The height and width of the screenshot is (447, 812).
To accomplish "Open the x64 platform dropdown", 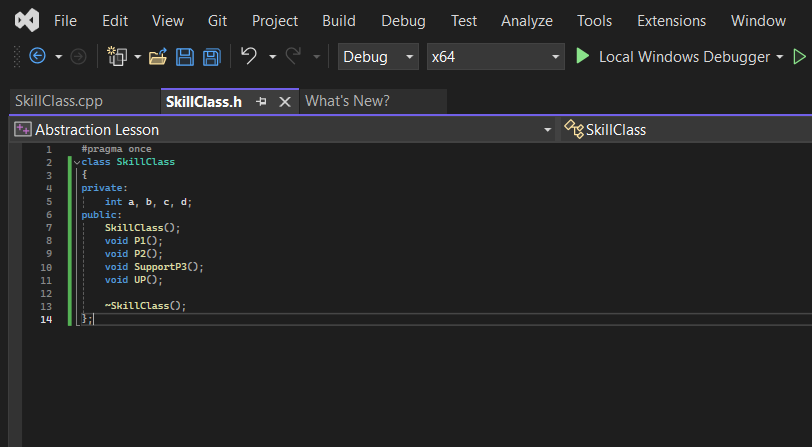I will coord(496,56).
